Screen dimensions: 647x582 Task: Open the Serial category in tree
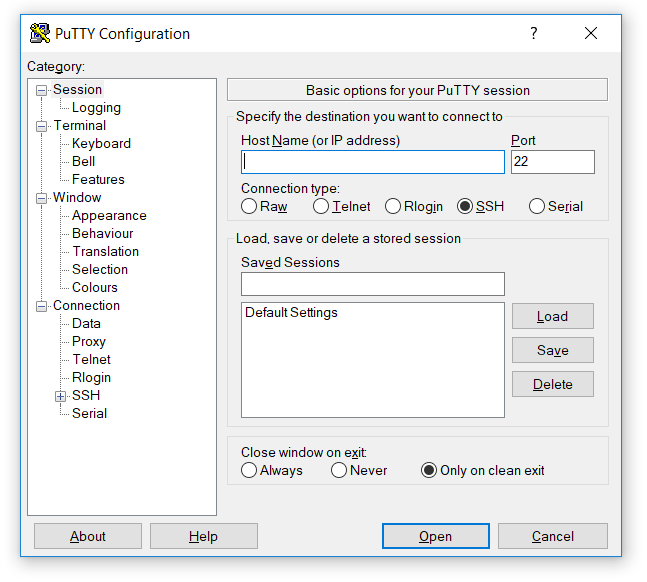[x=89, y=414]
